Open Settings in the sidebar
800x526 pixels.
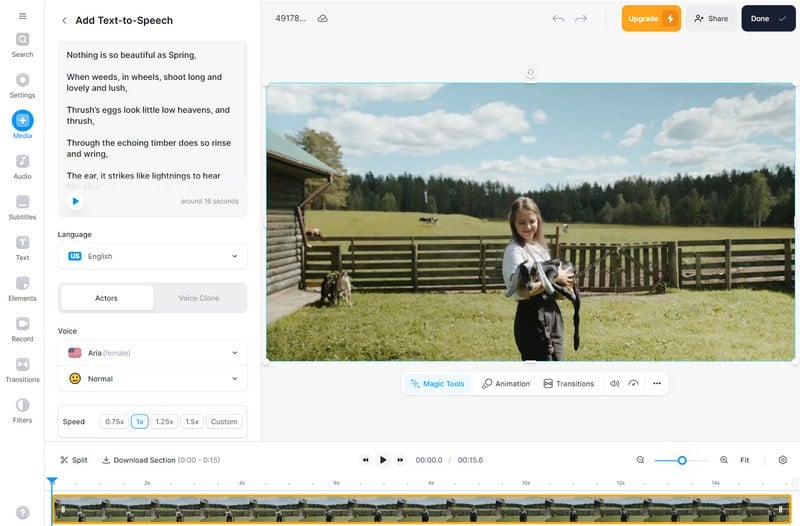coord(22,86)
